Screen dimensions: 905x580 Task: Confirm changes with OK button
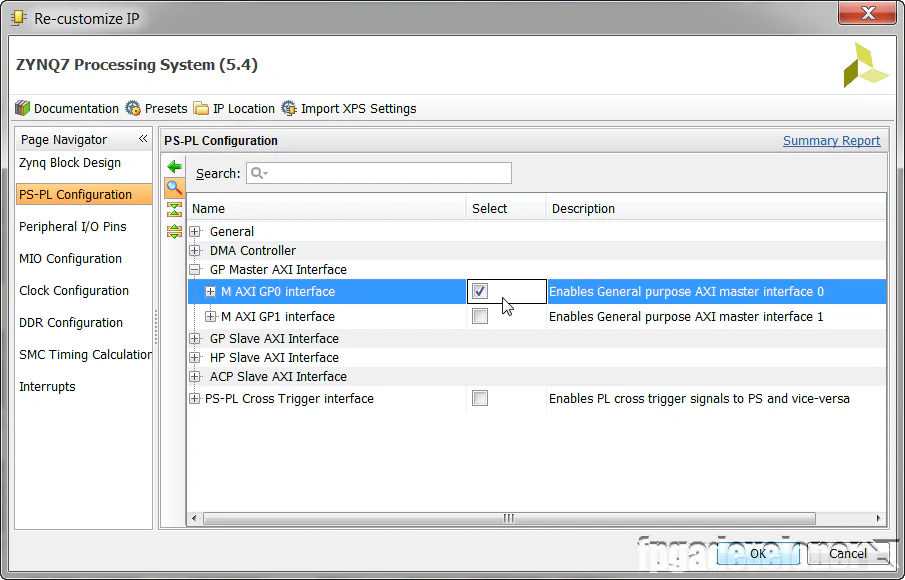point(758,553)
